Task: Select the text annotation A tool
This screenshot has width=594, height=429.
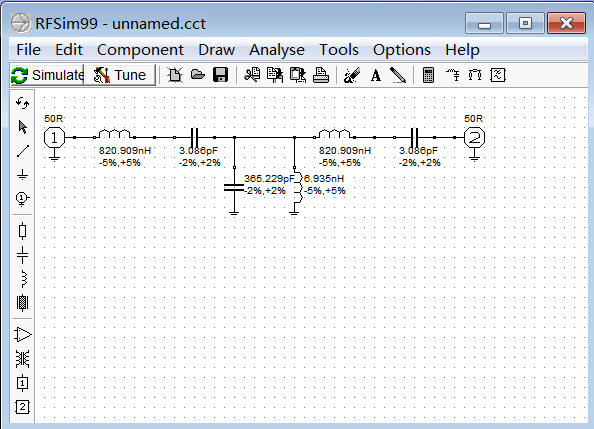Action: tap(375, 75)
